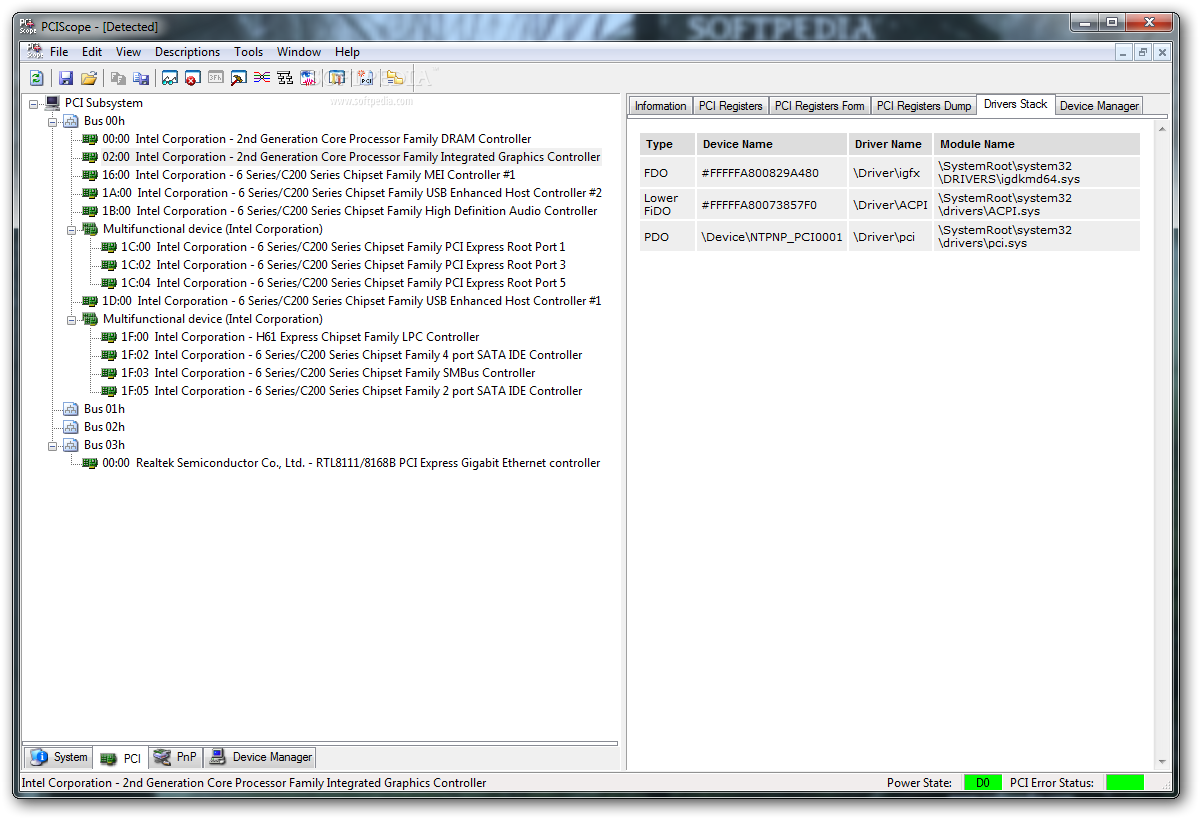Open the bottom Device Manager tab

click(x=260, y=757)
